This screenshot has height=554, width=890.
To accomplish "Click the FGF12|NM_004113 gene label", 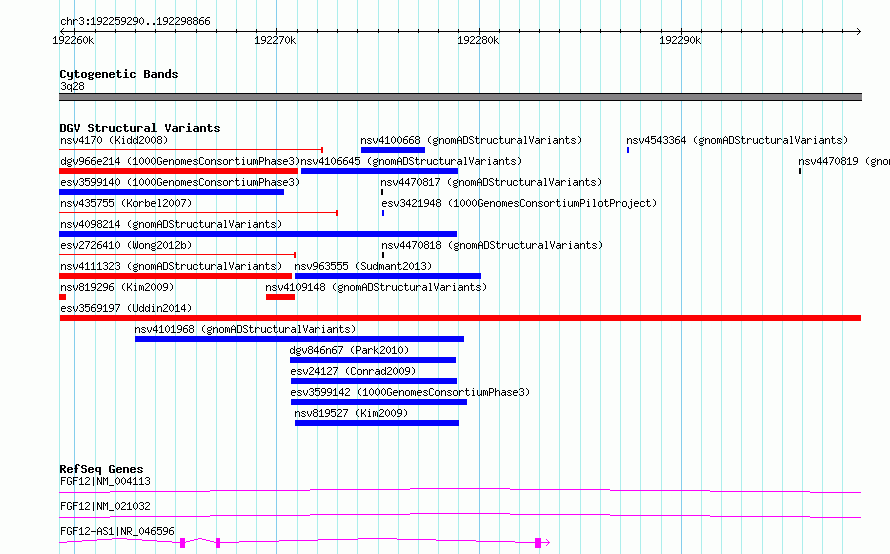I will 106,481.
